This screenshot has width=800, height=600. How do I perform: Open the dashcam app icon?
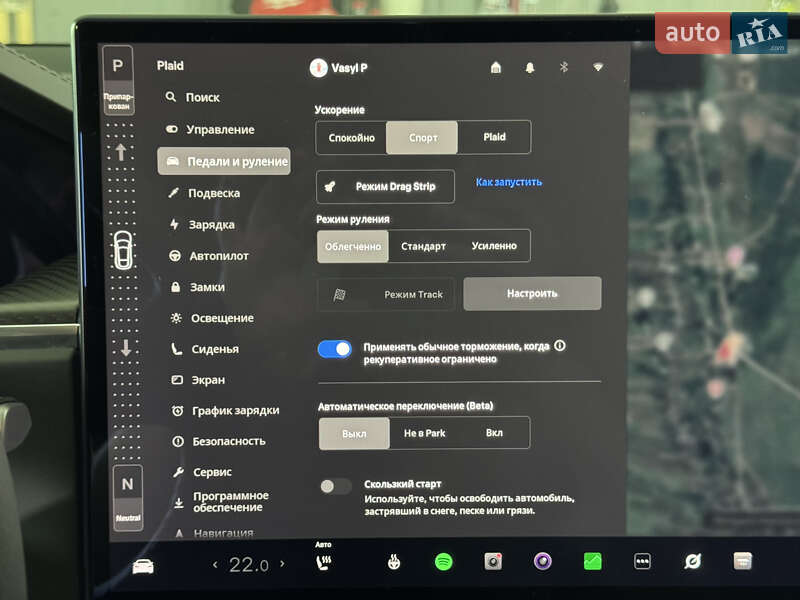tap(493, 562)
